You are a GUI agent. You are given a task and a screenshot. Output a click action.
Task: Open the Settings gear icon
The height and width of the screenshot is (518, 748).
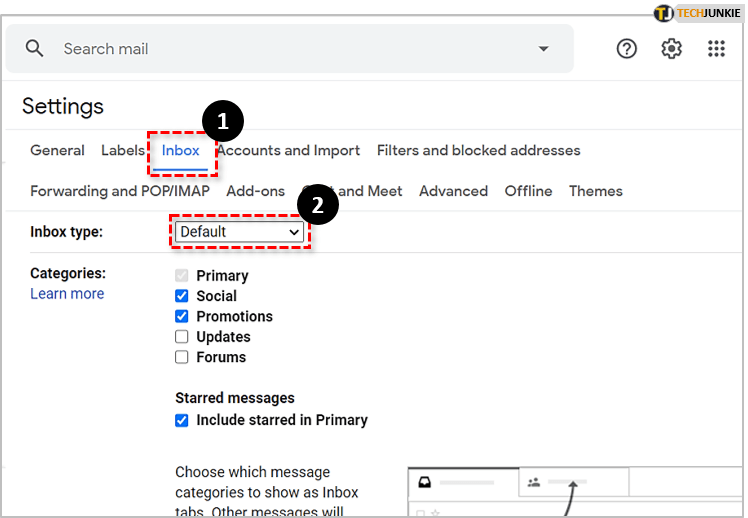[672, 49]
